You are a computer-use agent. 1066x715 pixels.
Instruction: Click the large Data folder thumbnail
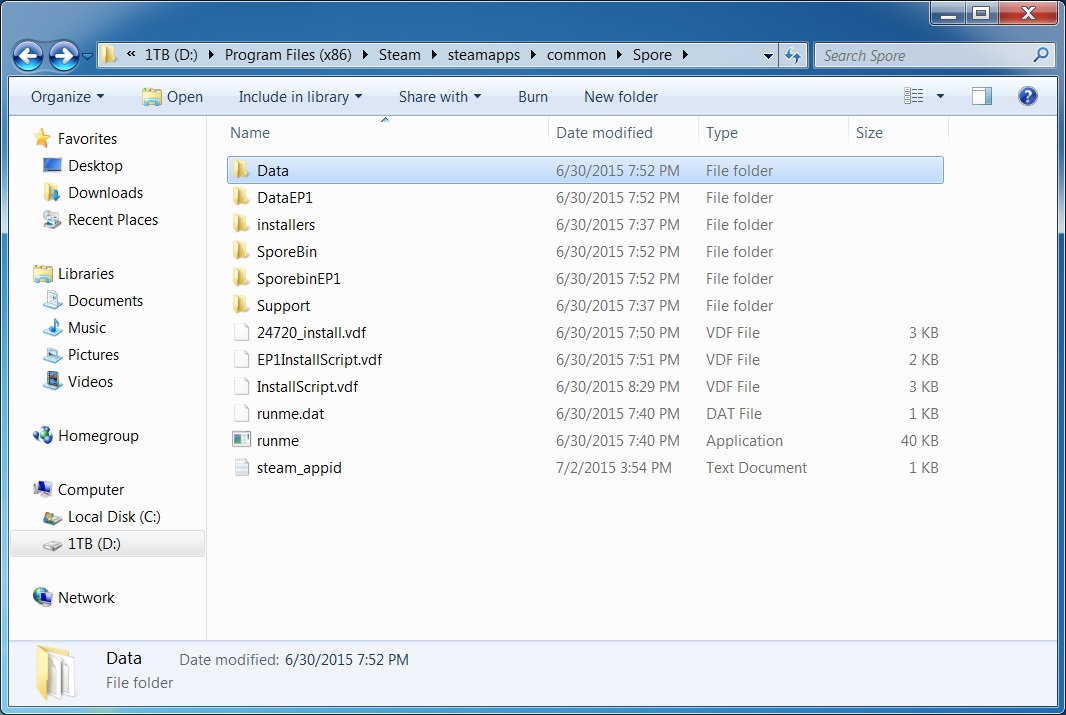[56, 672]
